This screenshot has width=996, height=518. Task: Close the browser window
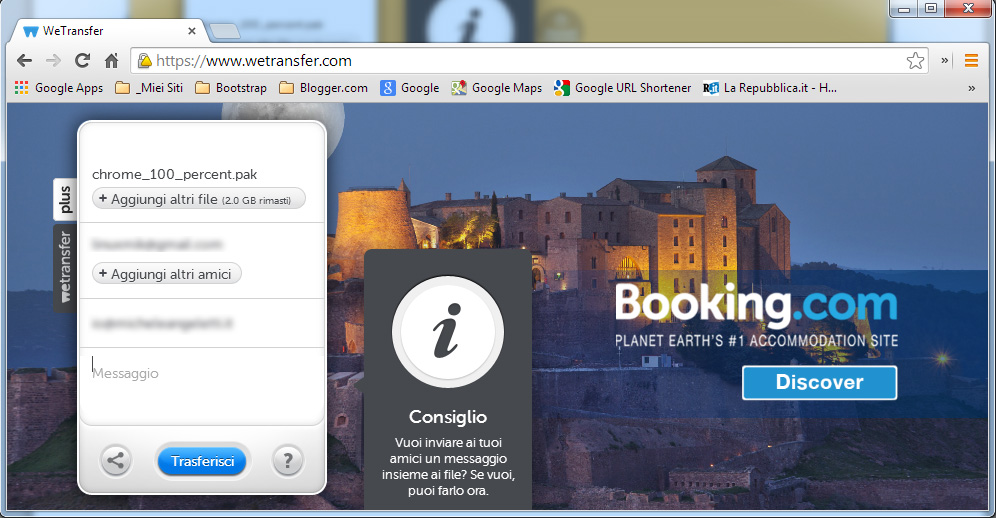[968, 8]
